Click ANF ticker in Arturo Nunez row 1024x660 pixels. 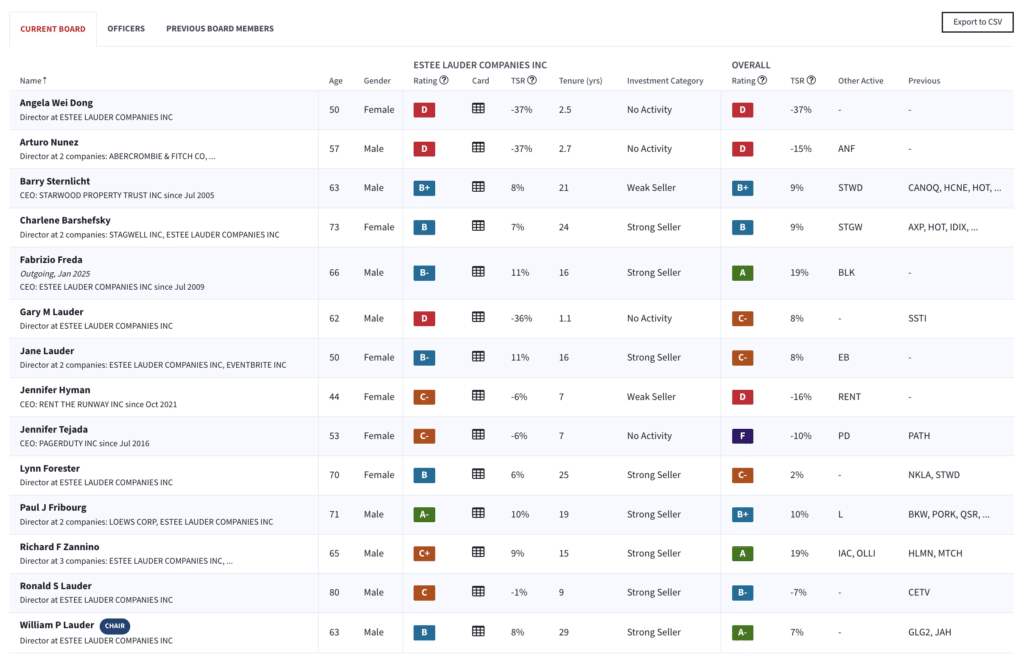(x=846, y=149)
